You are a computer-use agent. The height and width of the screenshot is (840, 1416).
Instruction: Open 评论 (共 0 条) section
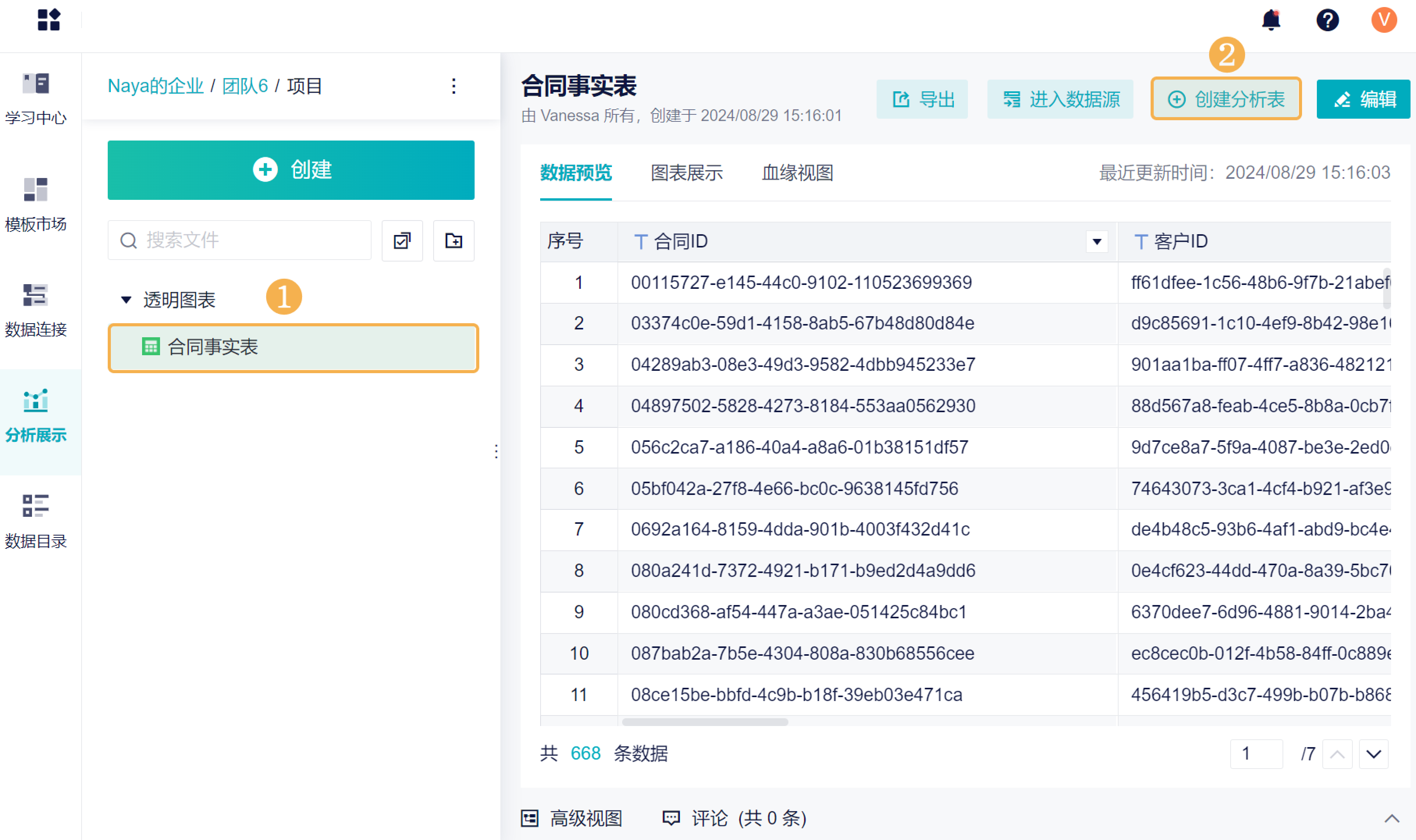point(734,819)
